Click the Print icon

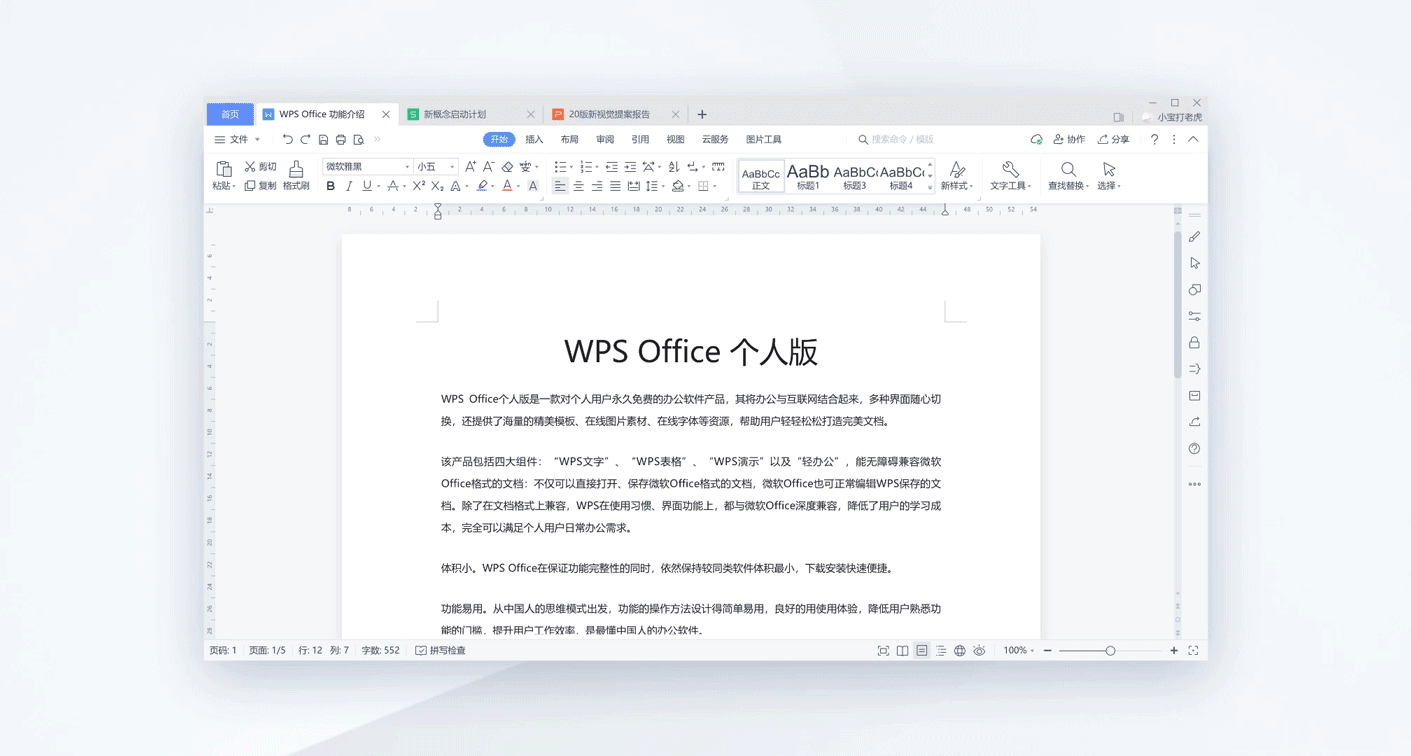coord(341,140)
